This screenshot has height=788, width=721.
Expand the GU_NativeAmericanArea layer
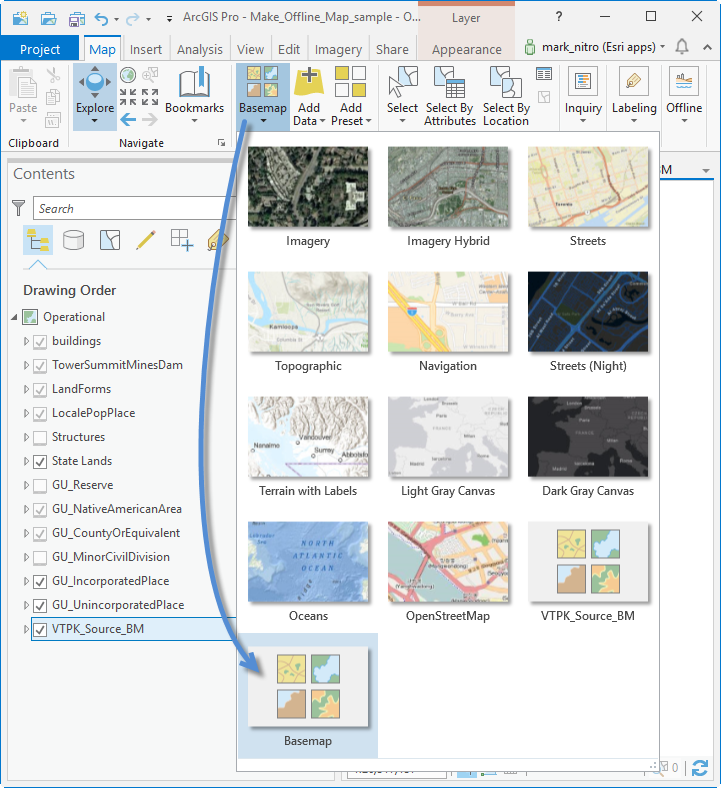[26, 509]
